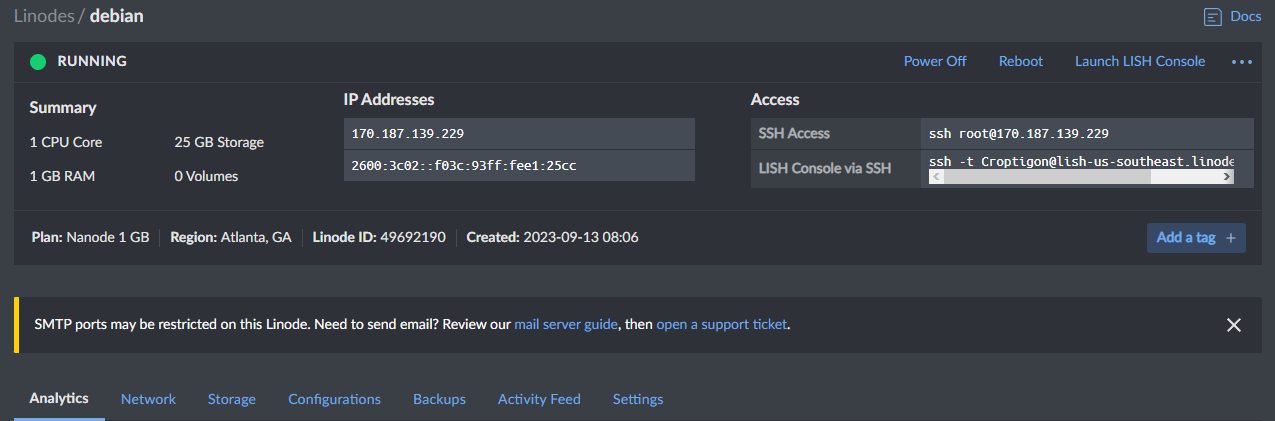The image size is (1275, 421).
Task: Open the Backups tab
Action: coord(439,399)
